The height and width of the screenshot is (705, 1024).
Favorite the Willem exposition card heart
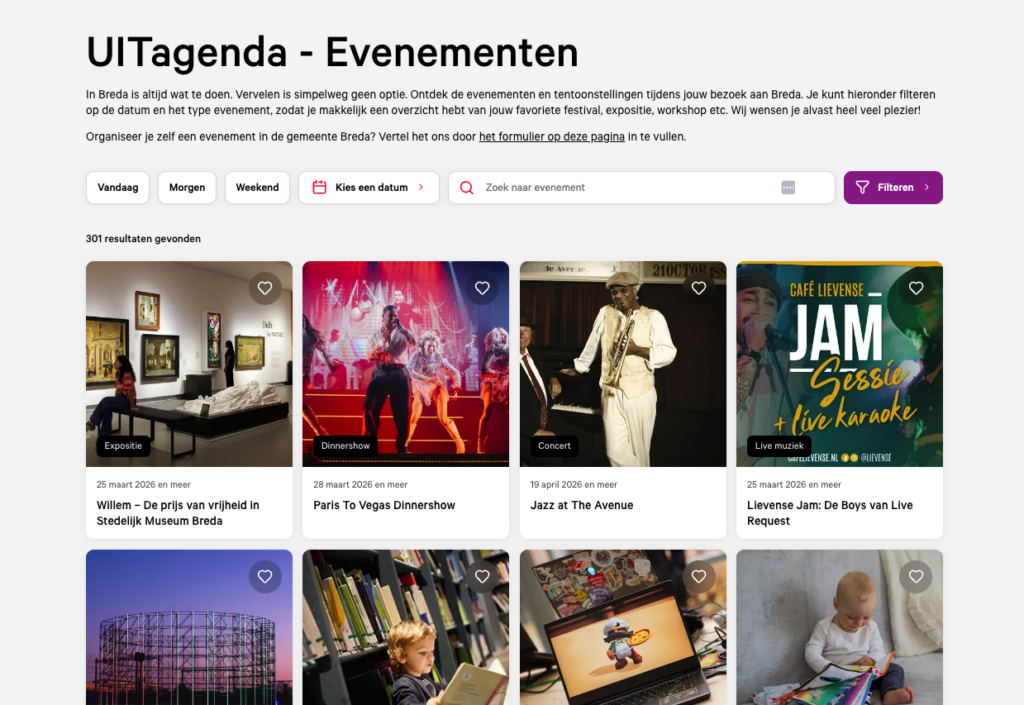(264, 288)
